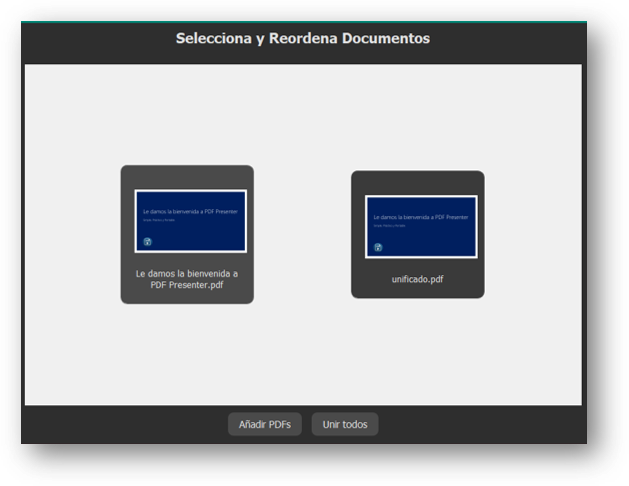This screenshot has width=629, height=486.
Task: Click the Añadir PDFs button
Action: (265, 424)
